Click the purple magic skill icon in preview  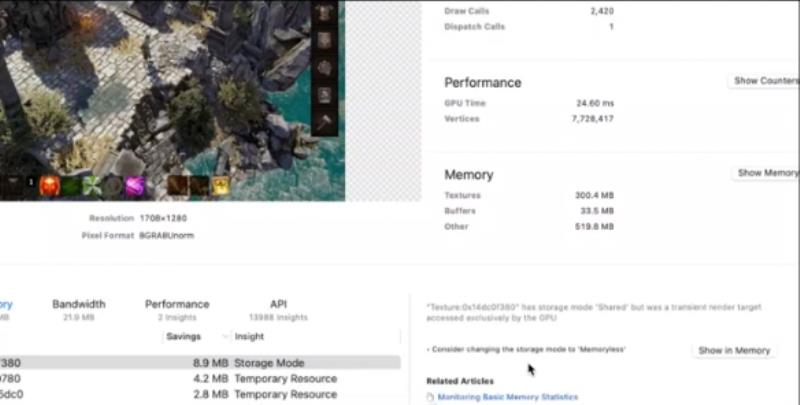click(135, 185)
